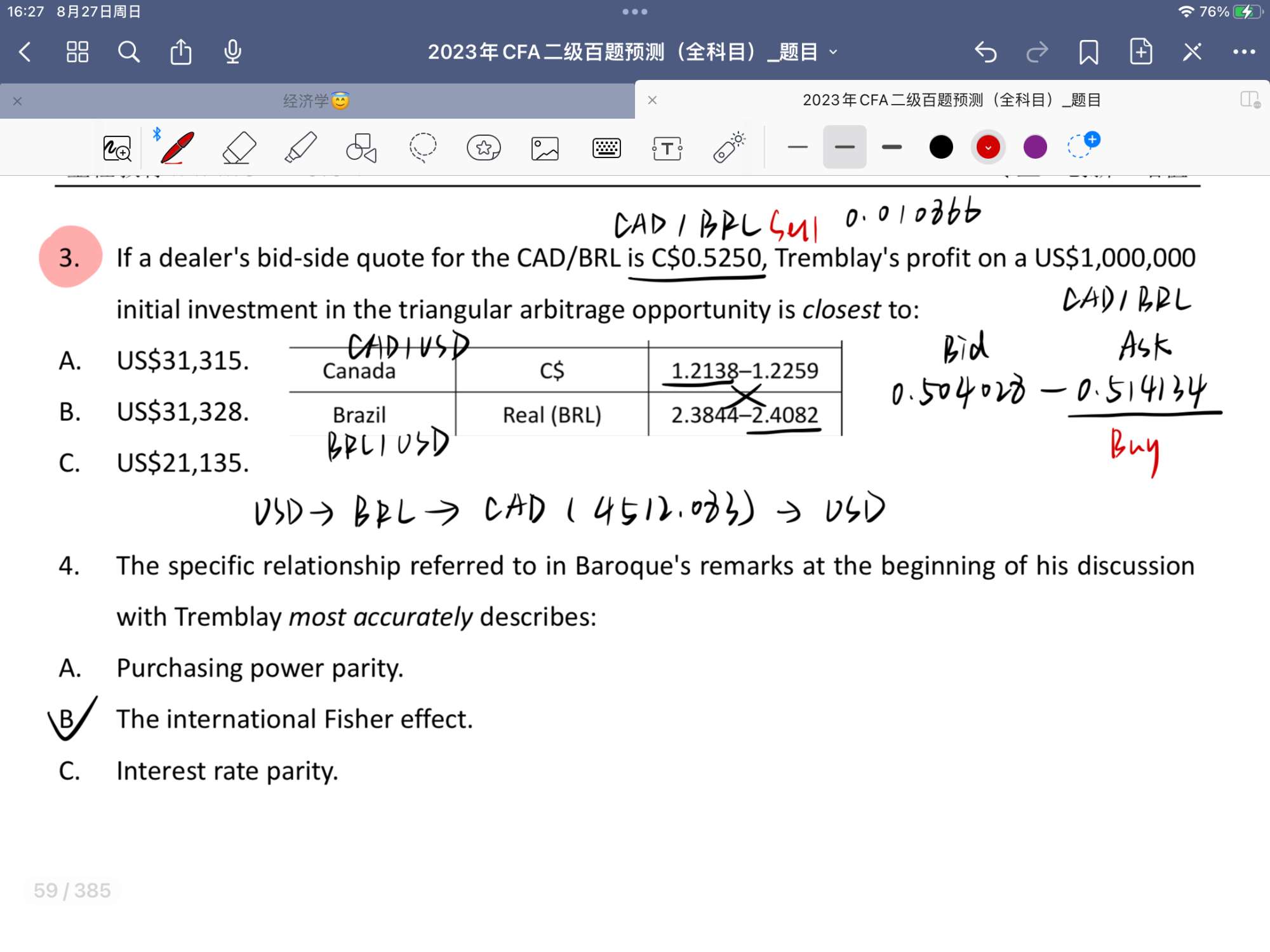
Task: Undo the last stroke
Action: click(986, 52)
